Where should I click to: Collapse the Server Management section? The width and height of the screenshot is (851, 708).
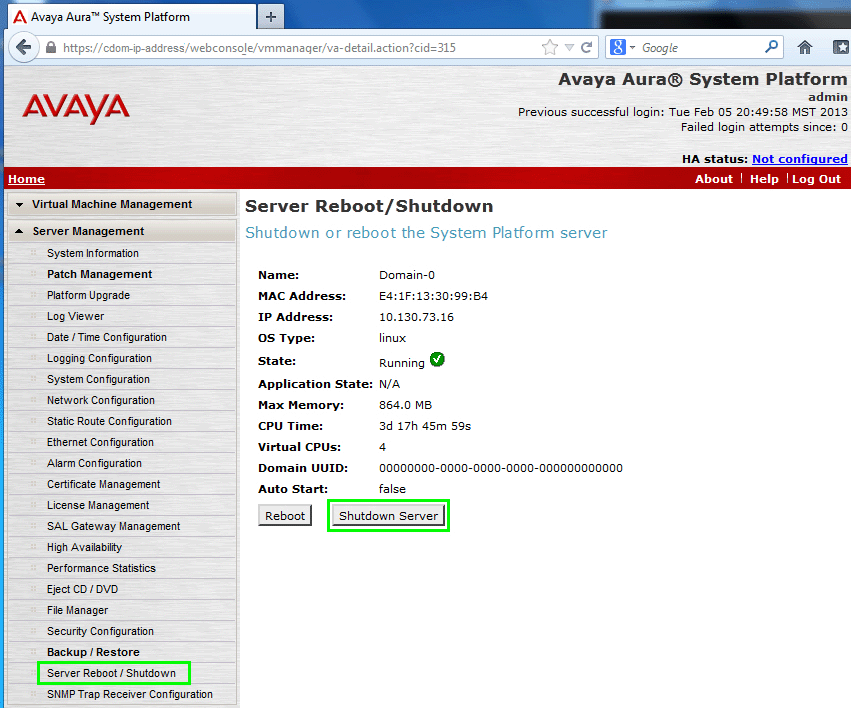coord(123,231)
